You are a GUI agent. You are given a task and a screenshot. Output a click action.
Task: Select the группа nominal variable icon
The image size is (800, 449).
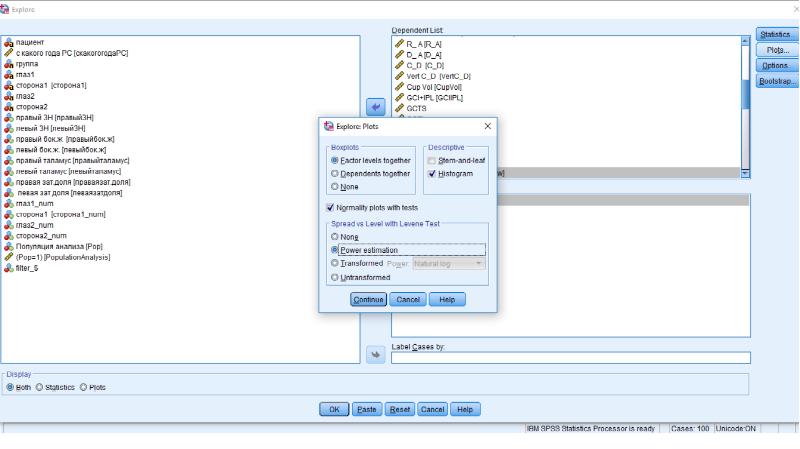point(9,64)
